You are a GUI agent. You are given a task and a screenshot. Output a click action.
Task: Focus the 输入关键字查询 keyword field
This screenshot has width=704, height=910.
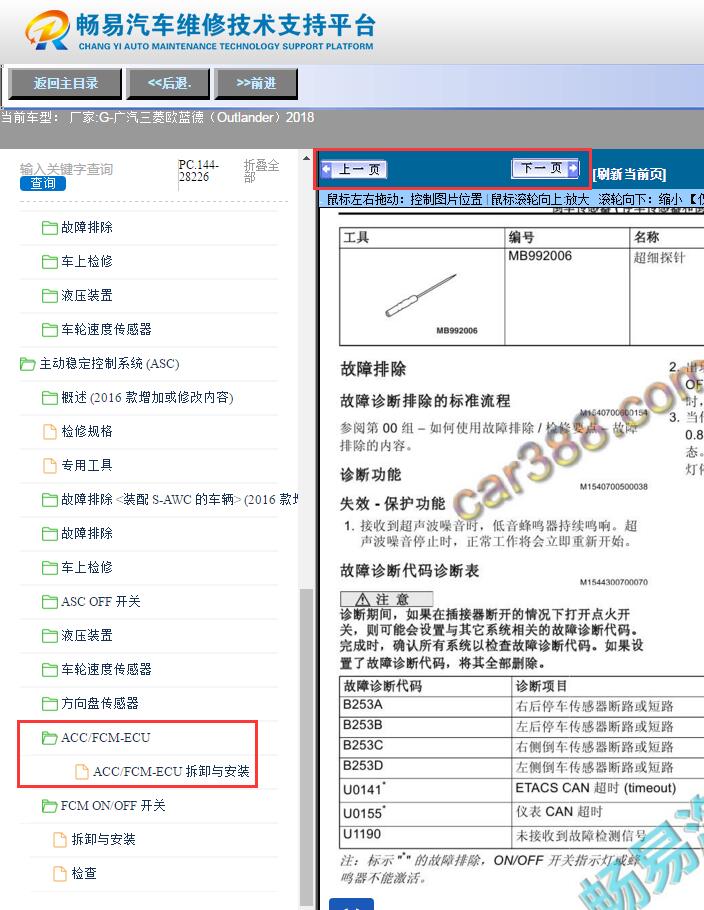point(66,169)
